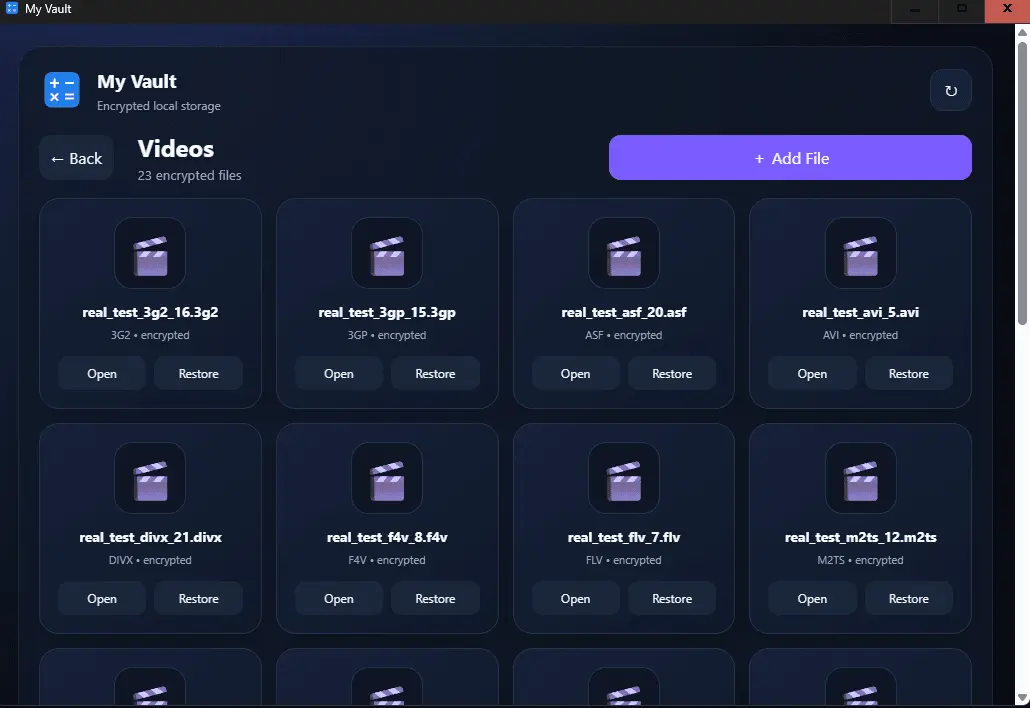Restore real_test_asf_20.asf
The height and width of the screenshot is (708, 1030).
point(672,374)
